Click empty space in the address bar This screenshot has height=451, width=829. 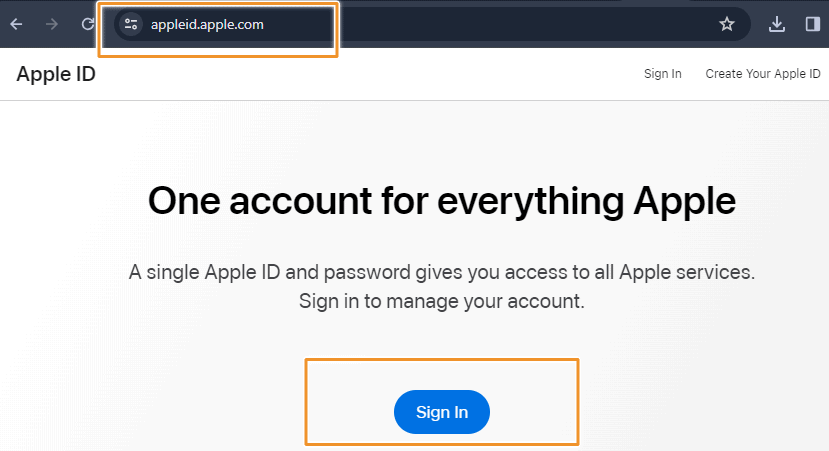click(520, 24)
